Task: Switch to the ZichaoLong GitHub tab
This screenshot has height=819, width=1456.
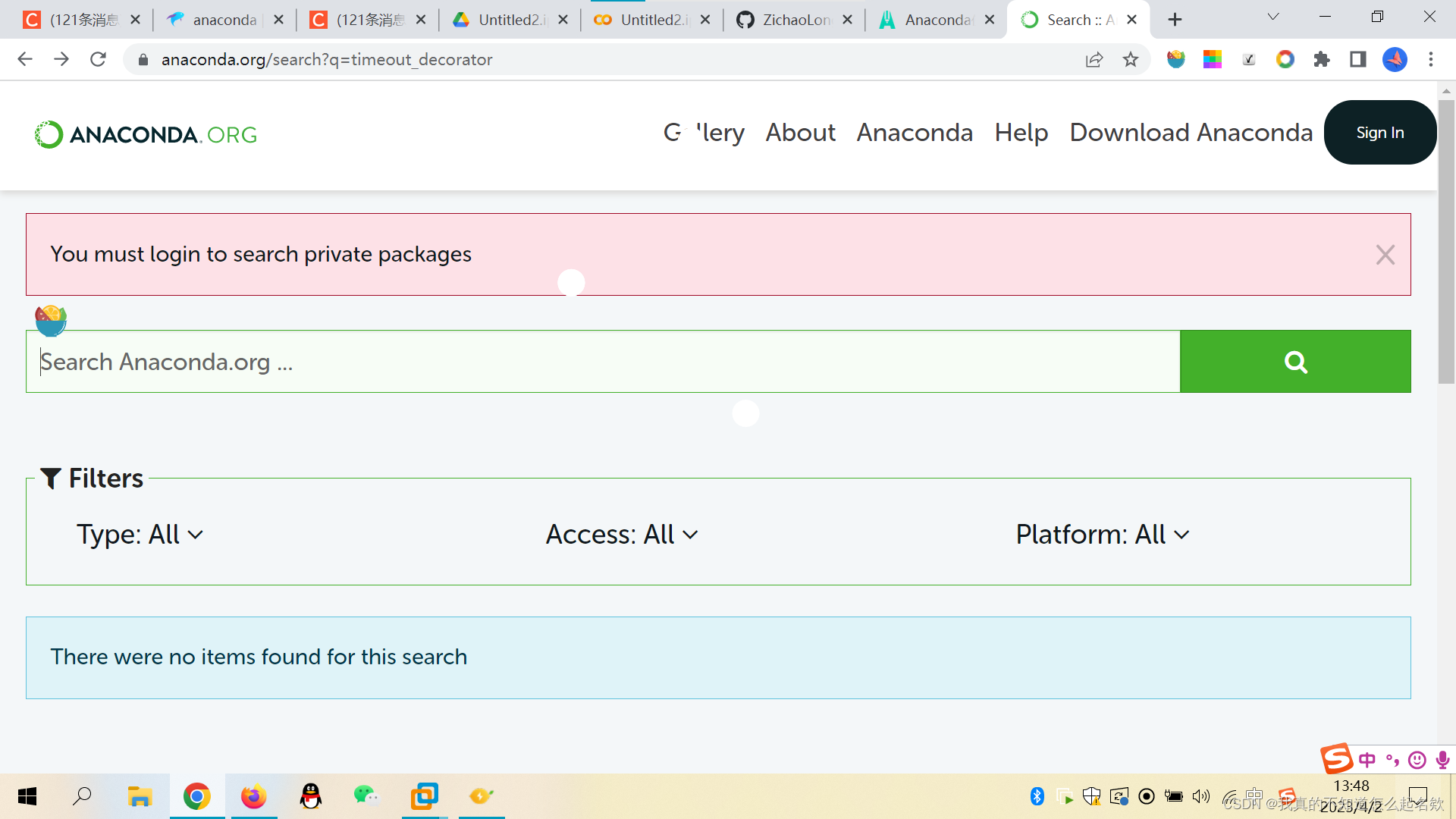Action: pyautogui.click(x=787, y=20)
